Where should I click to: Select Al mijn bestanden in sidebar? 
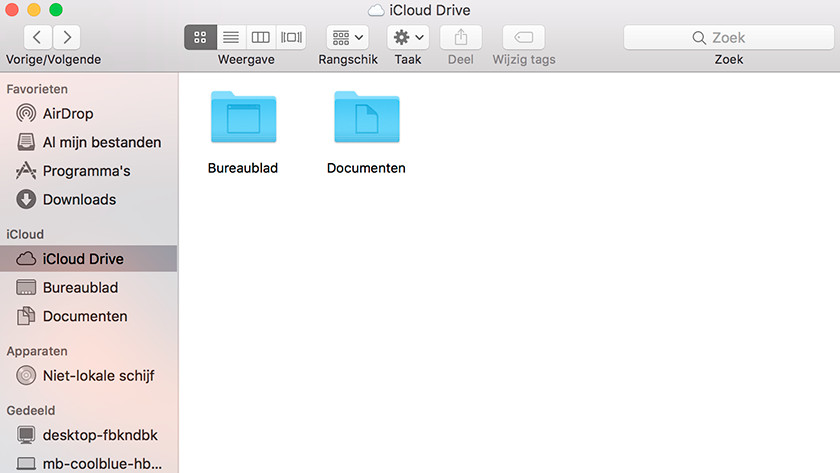click(x=88, y=142)
